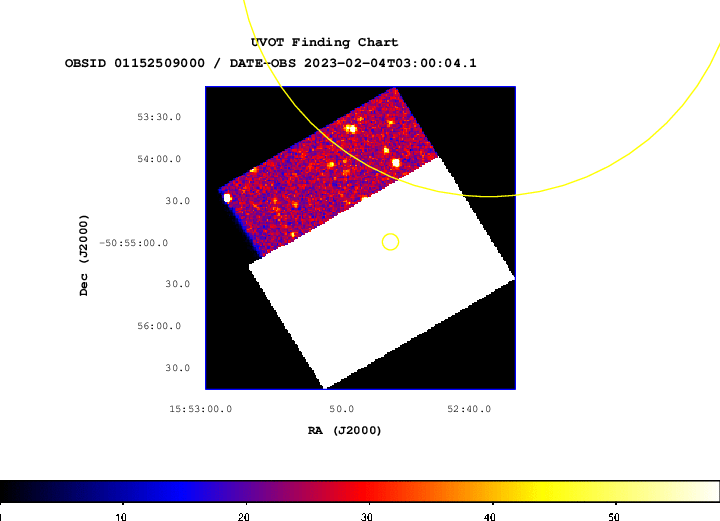Click the 52:40.0 right ascension label
The width and height of the screenshot is (720, 521).
469,409
